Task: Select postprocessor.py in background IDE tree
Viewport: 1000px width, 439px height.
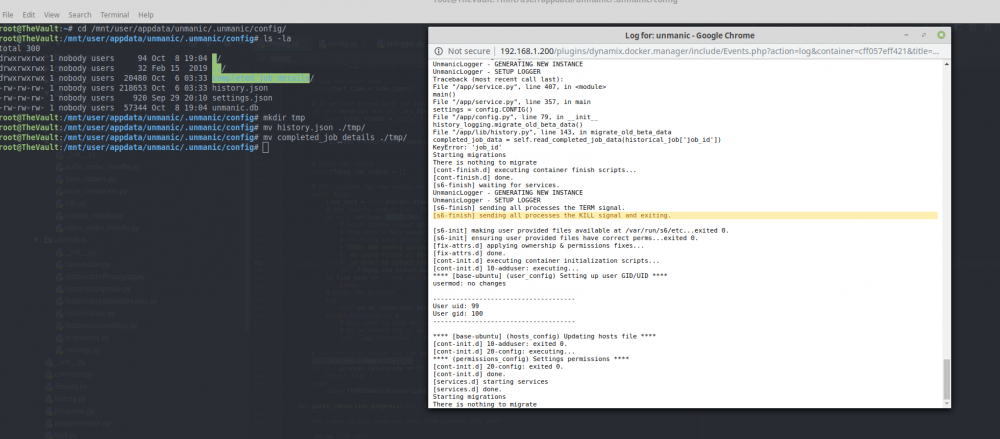Action: (x=82, y=423)
